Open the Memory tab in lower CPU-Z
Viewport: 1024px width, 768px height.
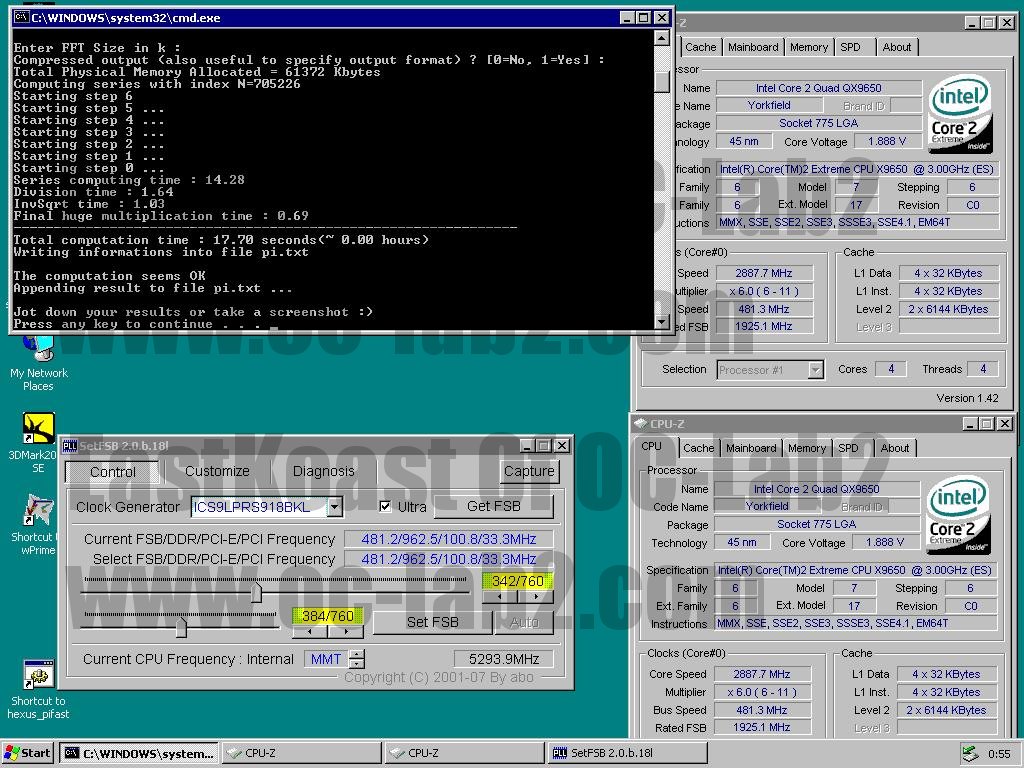807,448
